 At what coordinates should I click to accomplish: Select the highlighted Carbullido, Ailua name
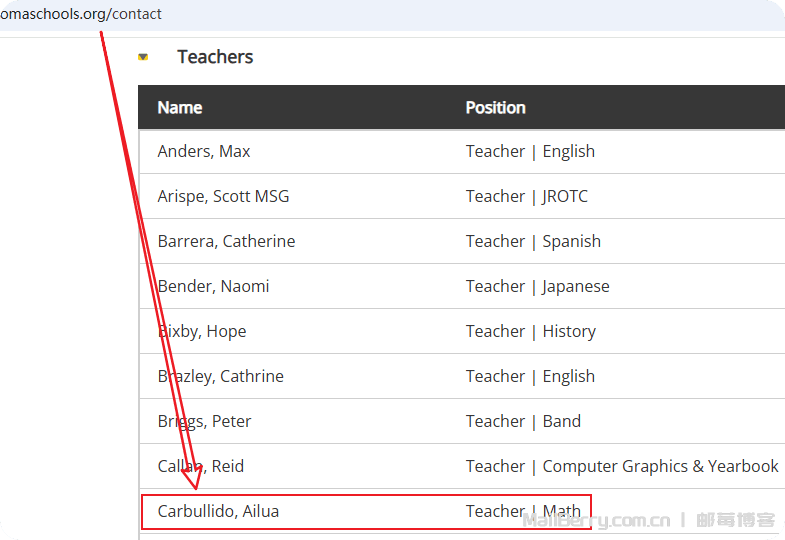pos(218,511)
